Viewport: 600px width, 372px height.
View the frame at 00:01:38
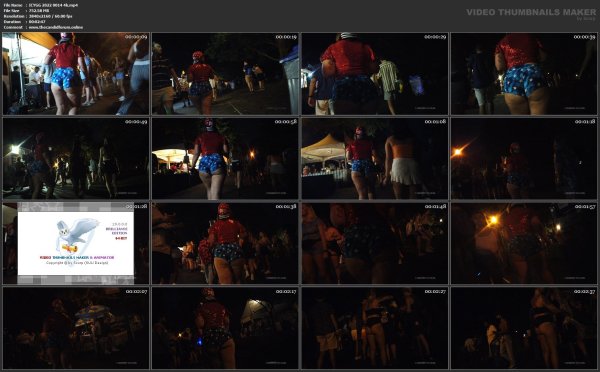pyautogui.click(x=225, y=243)
